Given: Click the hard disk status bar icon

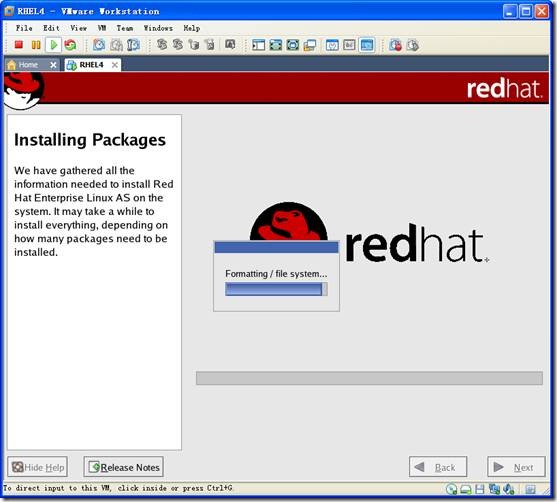Looking at the screenshot, I should pos(466,490).
